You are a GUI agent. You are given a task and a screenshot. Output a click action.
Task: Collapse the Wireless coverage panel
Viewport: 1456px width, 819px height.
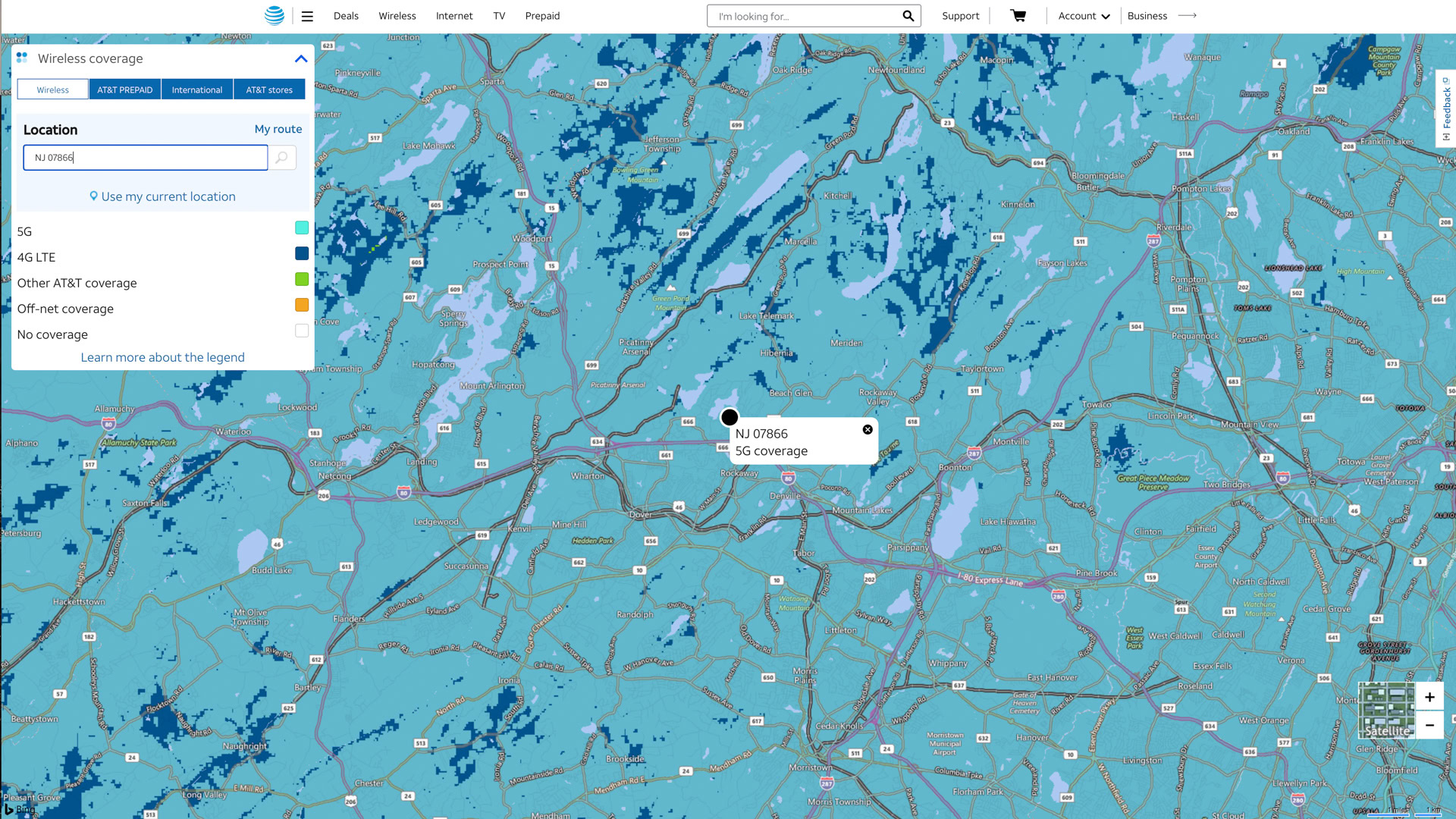[301, 58]
